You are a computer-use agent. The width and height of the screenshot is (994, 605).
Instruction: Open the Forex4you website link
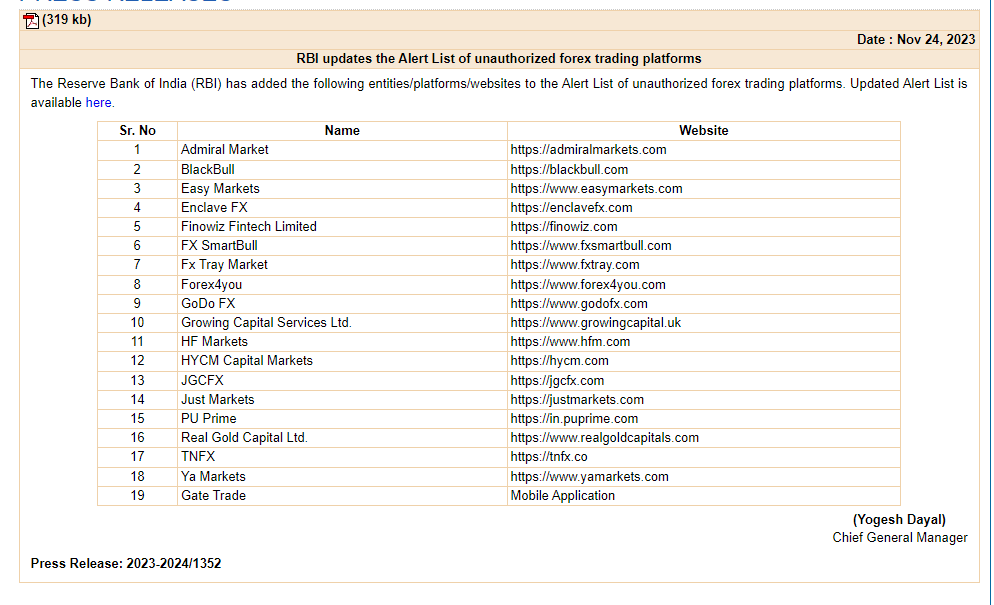pos(588,284)
